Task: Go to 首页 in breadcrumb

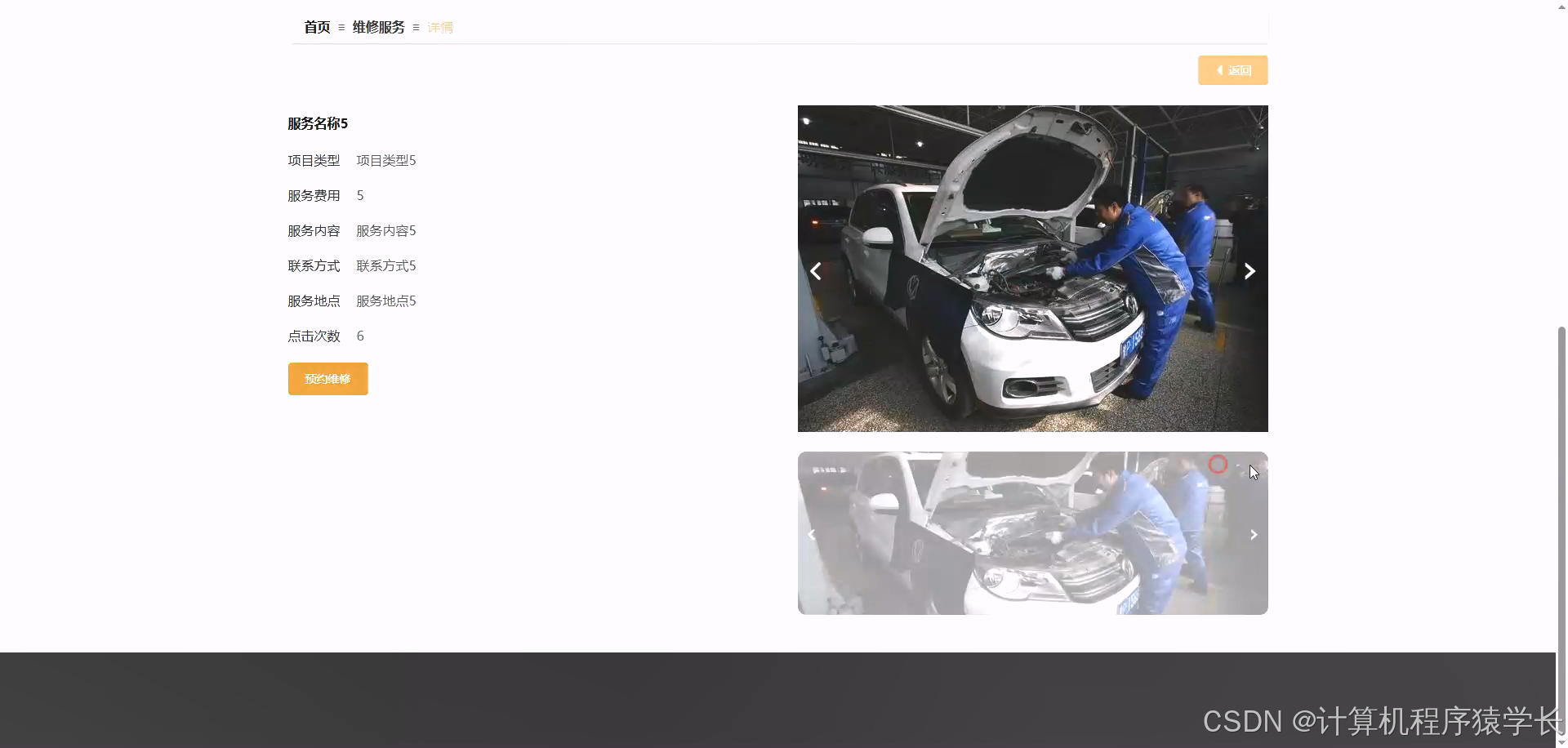Action: 317,27
